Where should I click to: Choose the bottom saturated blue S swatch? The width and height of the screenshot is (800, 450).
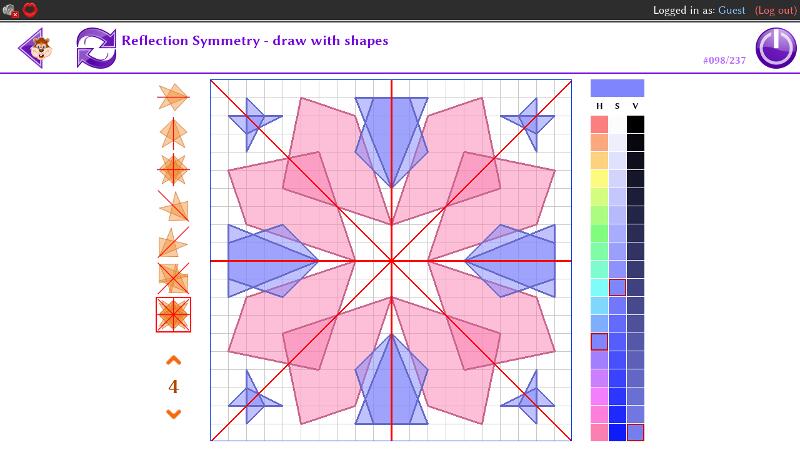pyautogui.click(x=617, y=432)
